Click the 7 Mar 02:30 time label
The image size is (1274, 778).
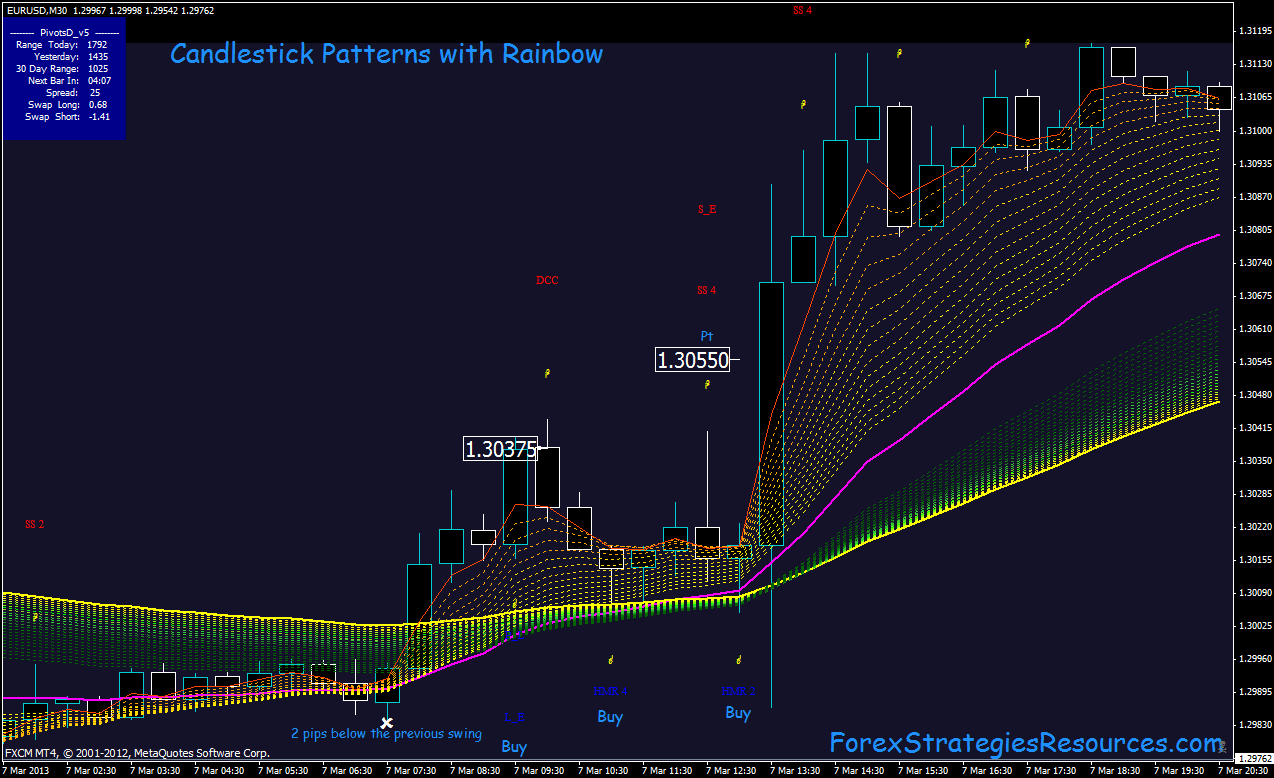coord(90,771)
